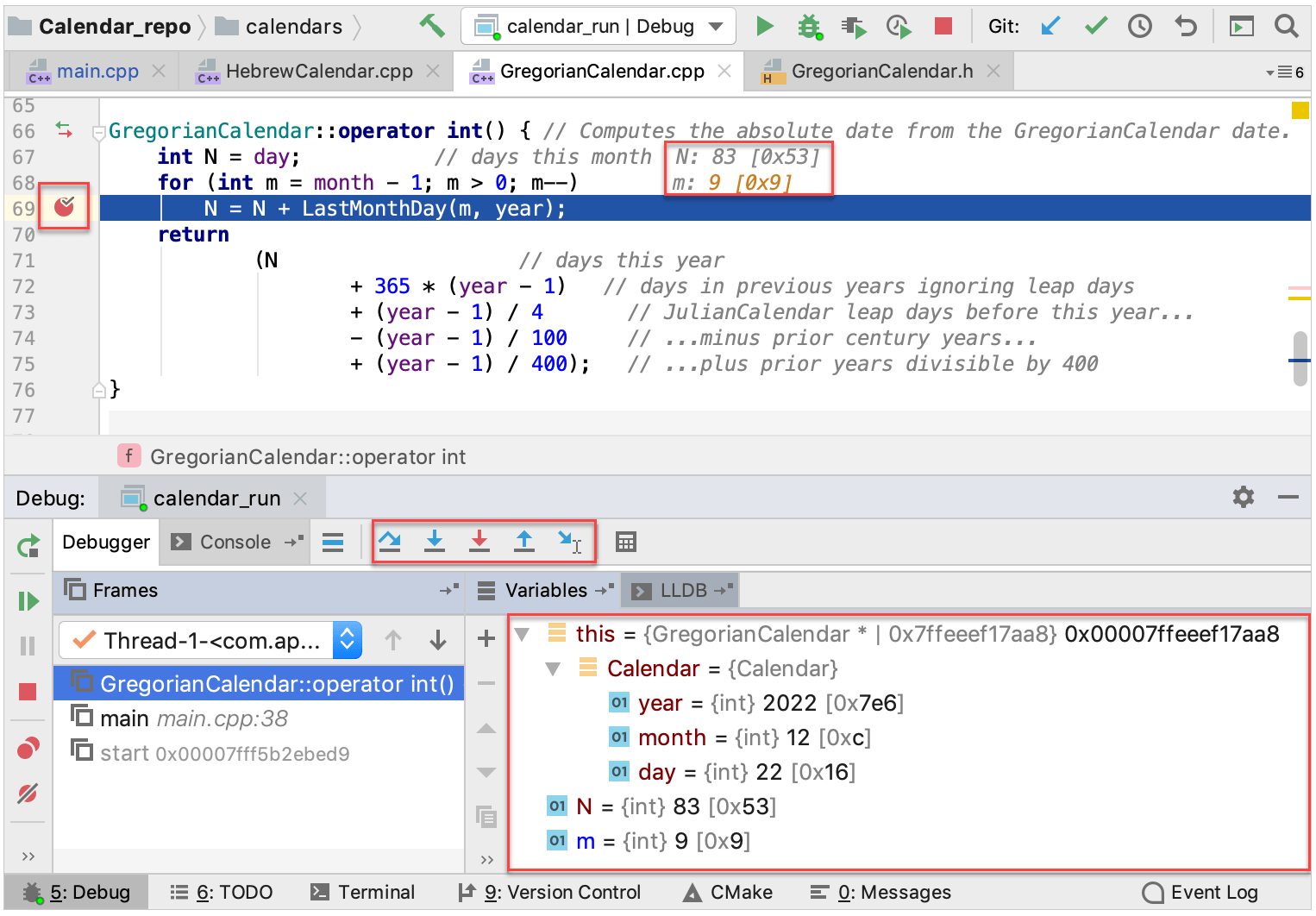1316x916 pixels.
Task: Open Debug panel settings gear
Action: [x=1243, y=497]
